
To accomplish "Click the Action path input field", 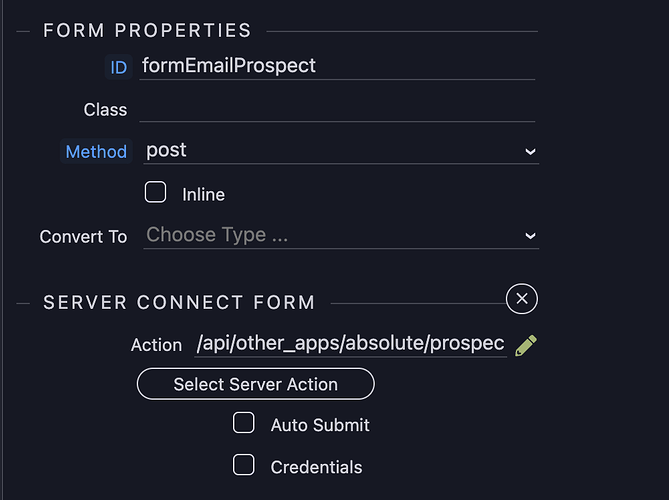I will (x=350, y=344).
